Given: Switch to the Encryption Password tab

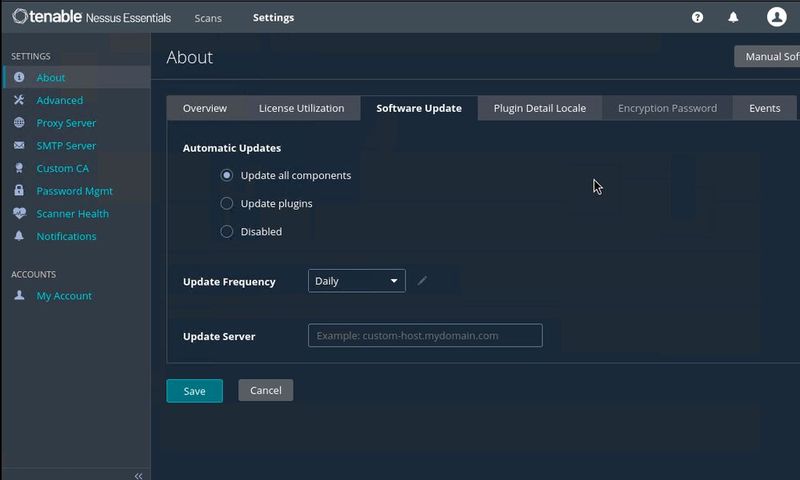Looking at the screenshot, I should (667, 108).
